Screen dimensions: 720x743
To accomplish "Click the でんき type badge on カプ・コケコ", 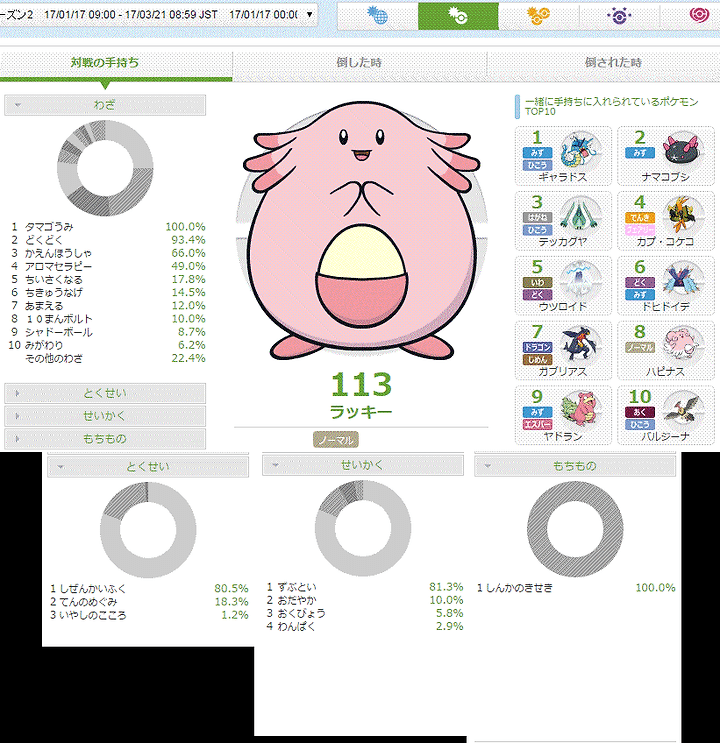I will point(640,217).
